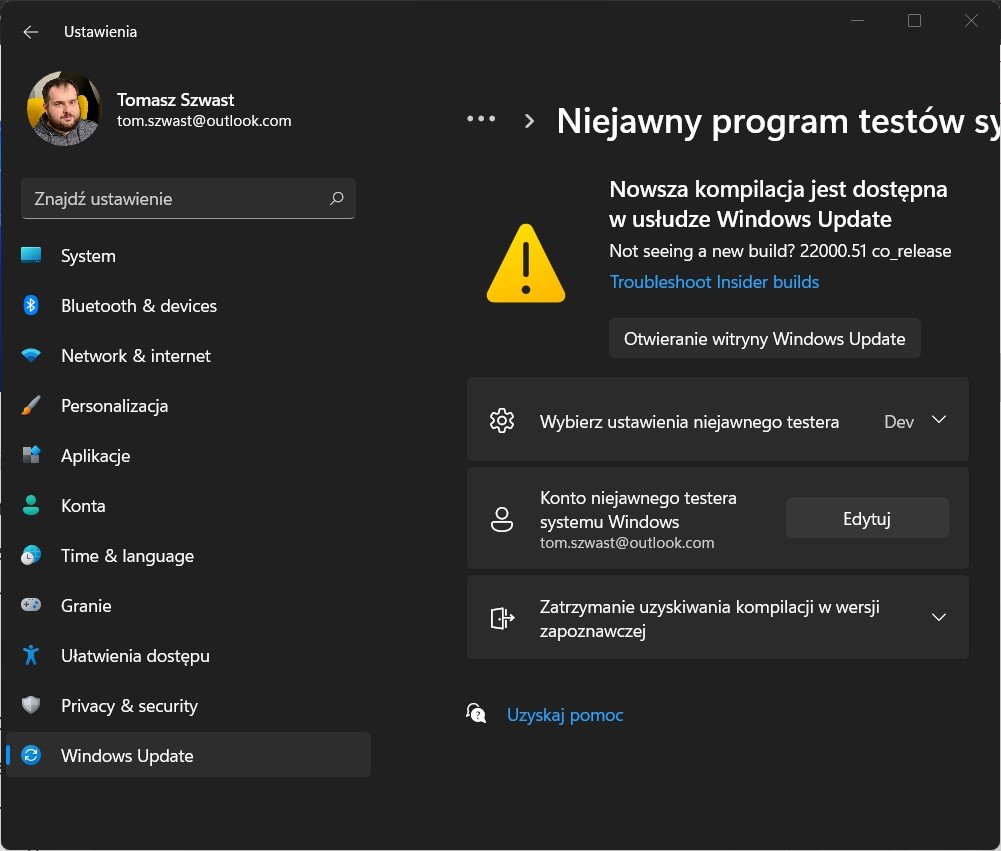Screen dimensions: 1001x851
Task: Expand Wybierz ustawienia niejawnego testera row
Action: [x=718, y=419]
